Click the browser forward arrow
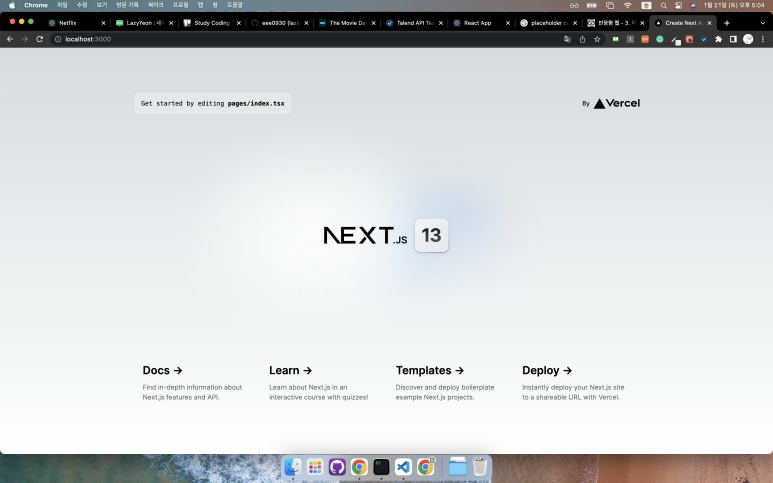 pyautogui.click(x=25, y=39)
